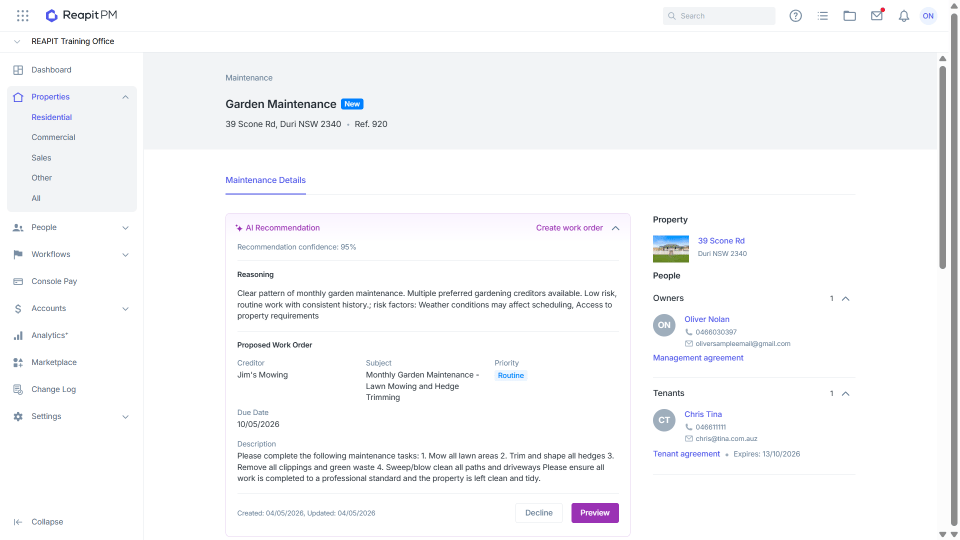Open the mail inbox icon with notification
This screenshot has width=960, height=540.
point(877,15)
